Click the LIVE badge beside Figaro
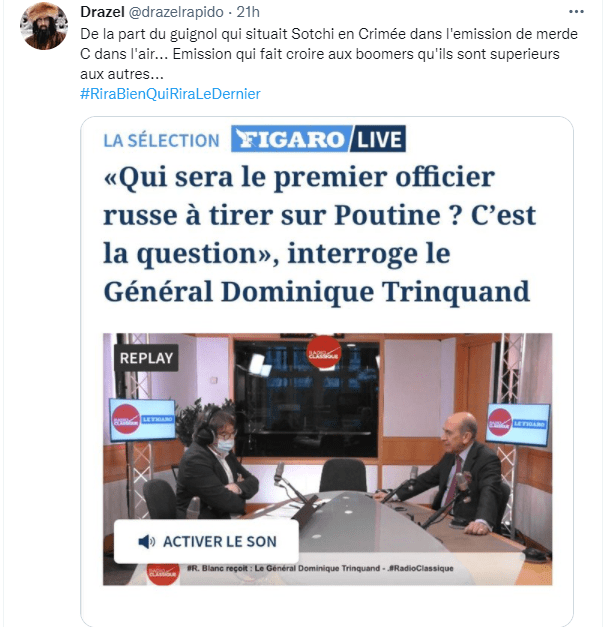608x627 pixels. click(379, 139)
